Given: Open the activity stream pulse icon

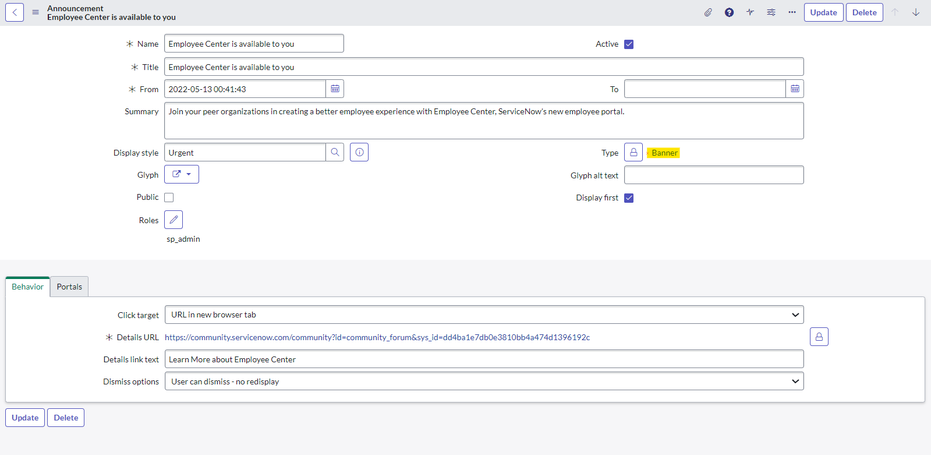Looking at the screenshot, I should (x=750, y=12).
